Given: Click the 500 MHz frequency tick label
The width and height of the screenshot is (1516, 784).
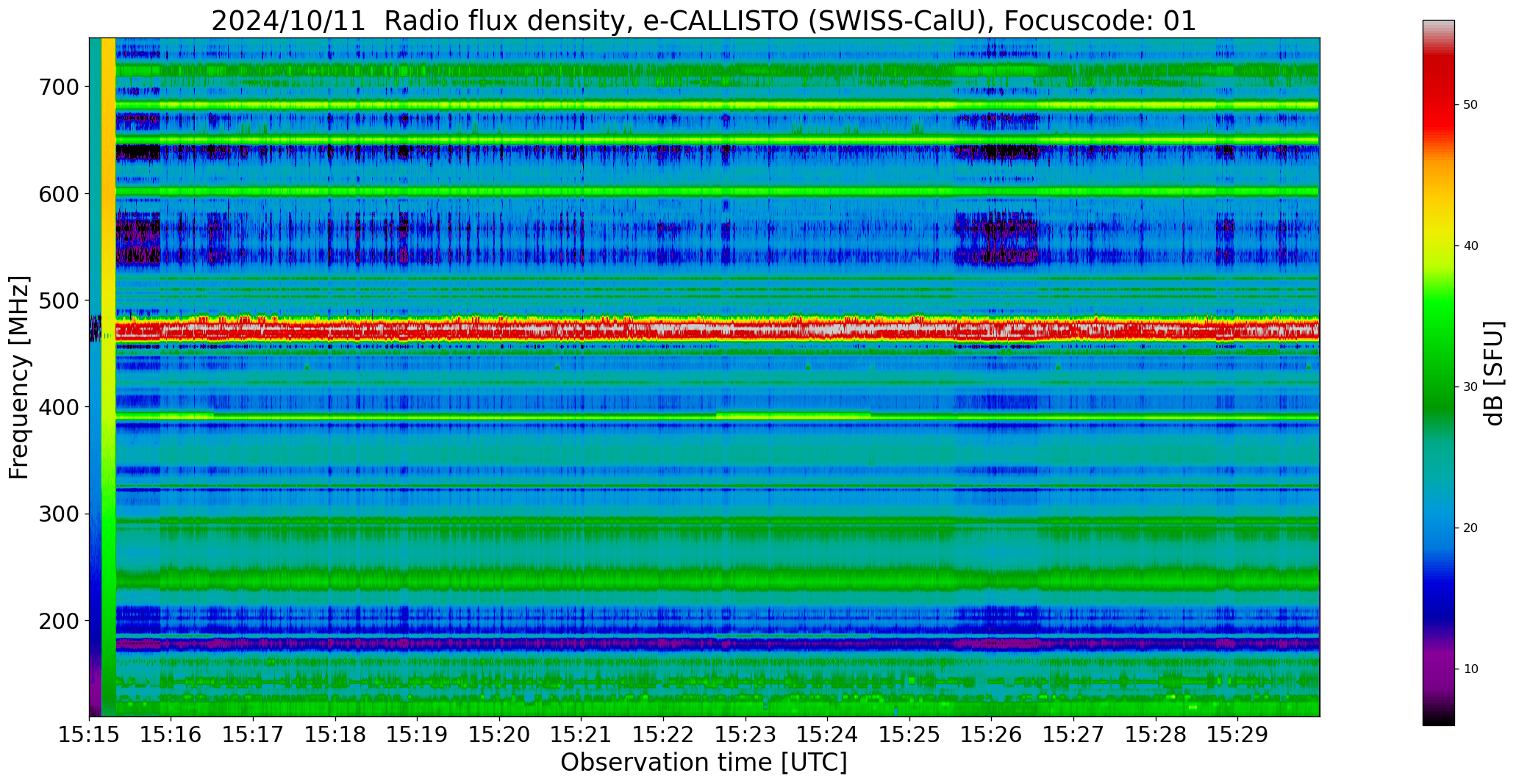Looking at the screenshot, I should click(58, 301).
